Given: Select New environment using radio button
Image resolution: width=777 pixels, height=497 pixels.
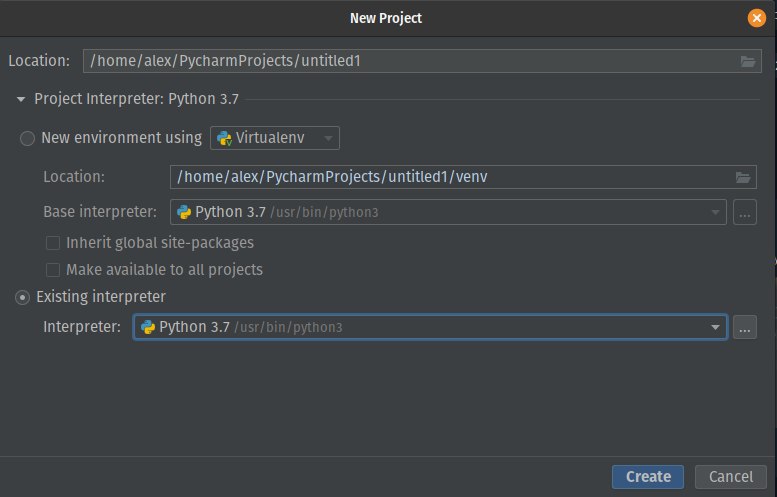Looking at the screenshot, I should [x=27, y=138].
